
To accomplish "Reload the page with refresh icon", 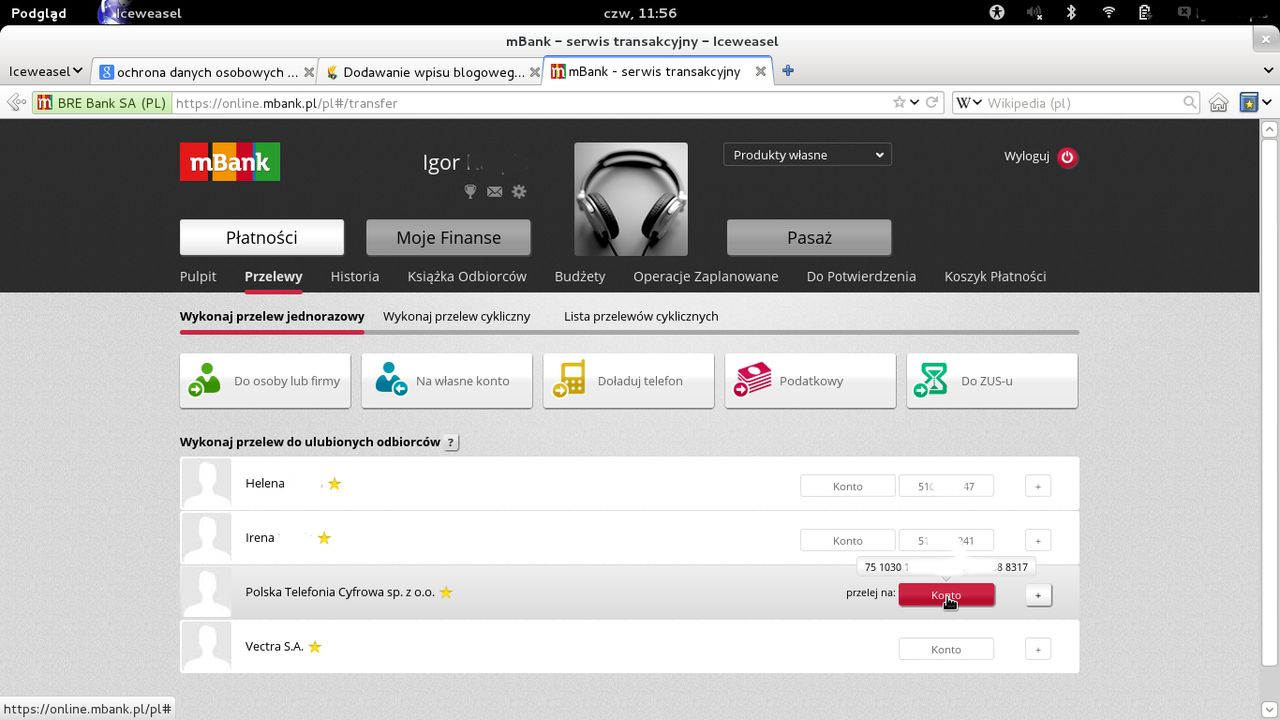I will coord(932,102).
